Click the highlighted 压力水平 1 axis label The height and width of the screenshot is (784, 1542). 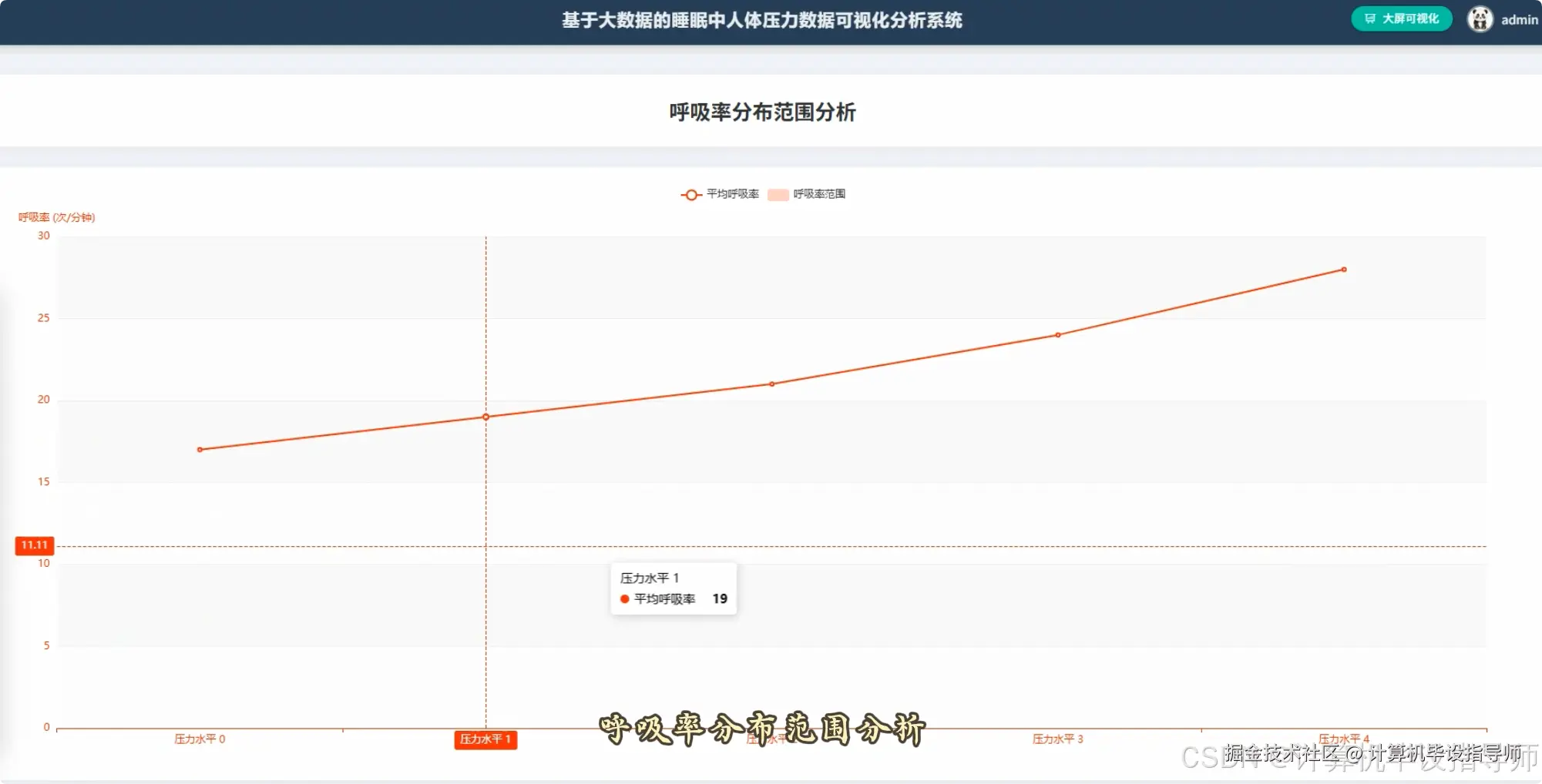coord(485,740)
